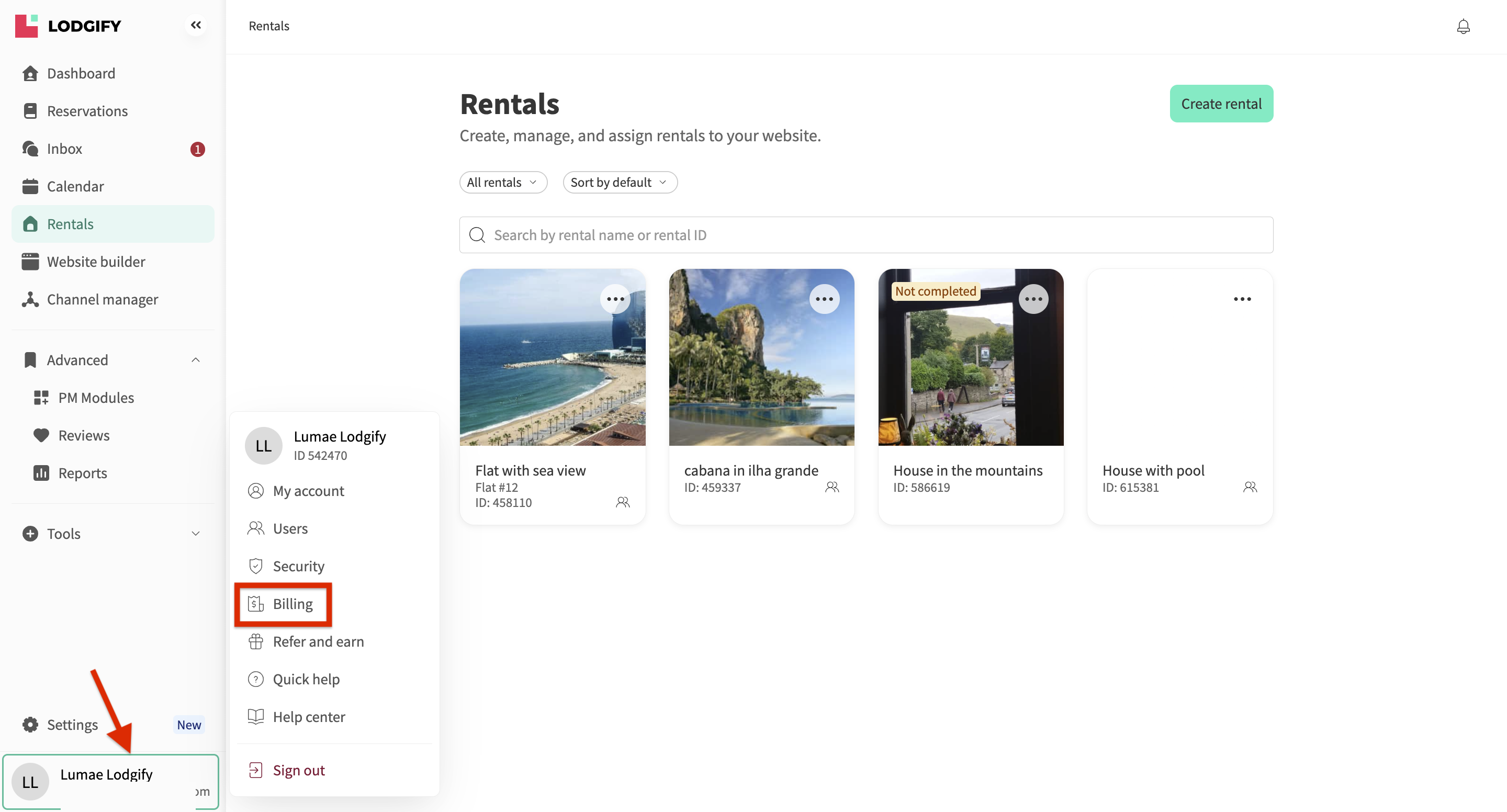Expand the Tools section
The height and width of the screenshot is (812, 1507).
tap(195, 534)
